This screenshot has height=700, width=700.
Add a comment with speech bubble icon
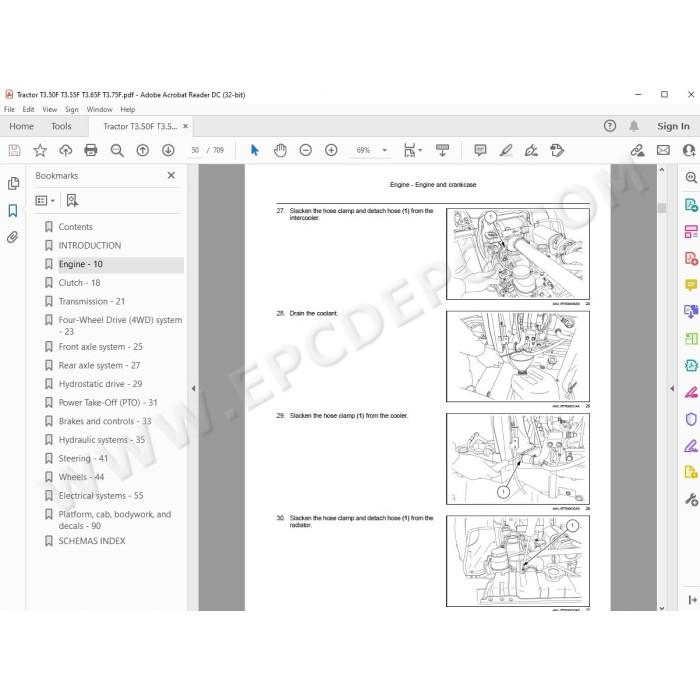click(x=480, y=150)
